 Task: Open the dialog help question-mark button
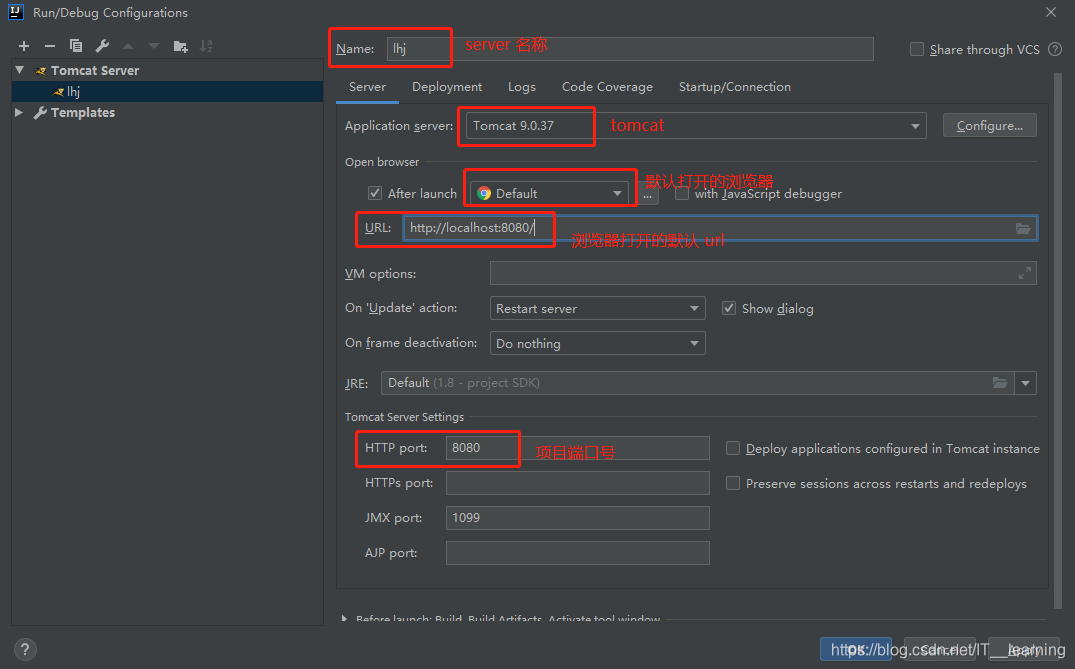25,649
